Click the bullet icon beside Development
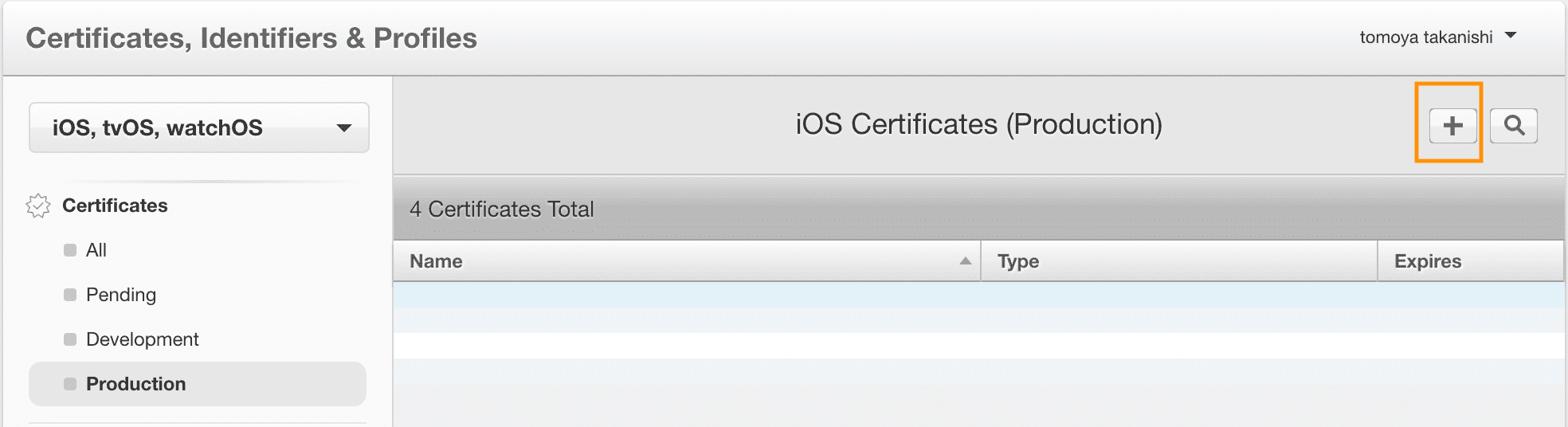 point(70,339)
